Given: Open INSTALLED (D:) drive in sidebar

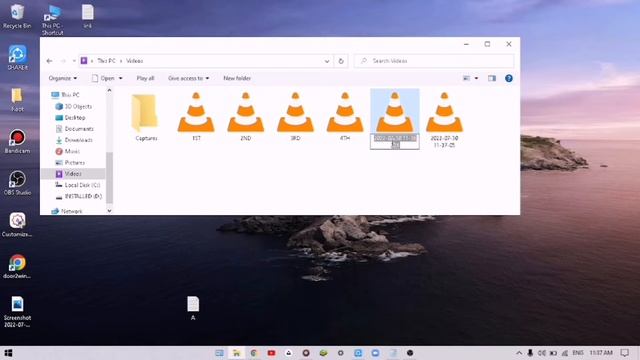Looking at the screenshot, I should pos(83,196).
